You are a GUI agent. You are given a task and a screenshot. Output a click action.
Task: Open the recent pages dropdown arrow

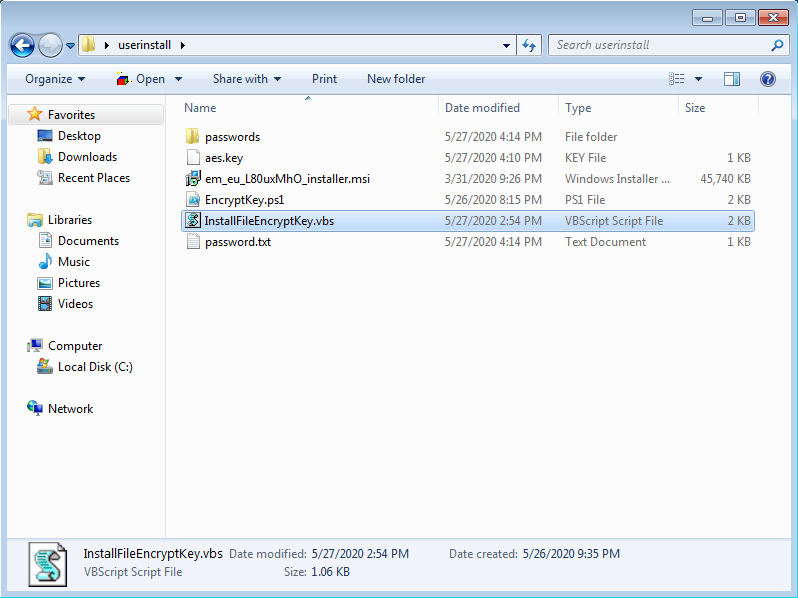[70, 46]
